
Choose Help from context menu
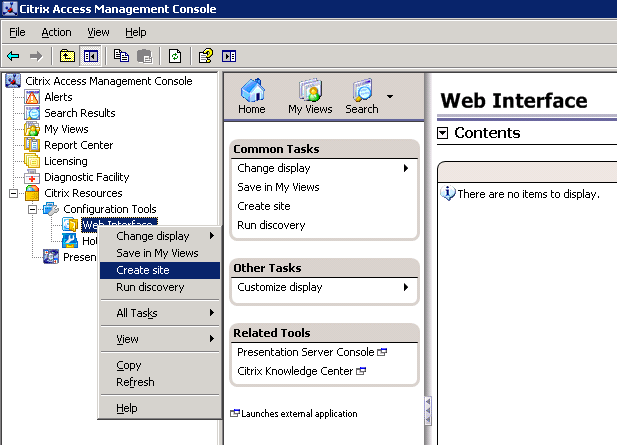160,408
